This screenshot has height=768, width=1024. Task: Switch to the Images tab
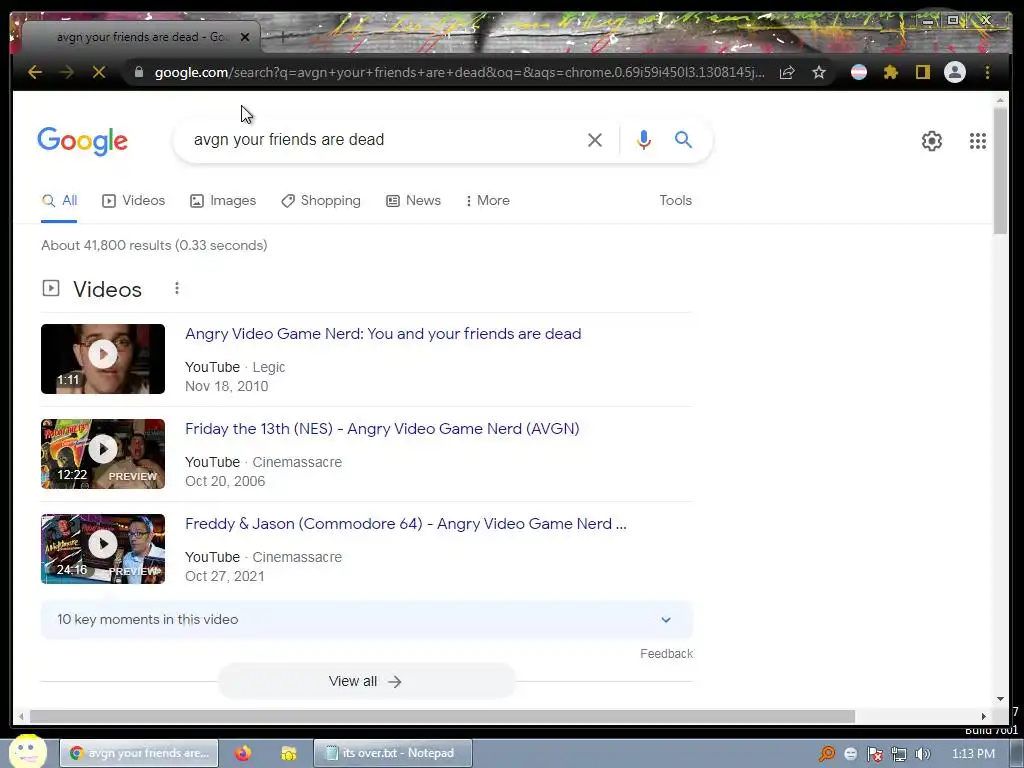[223, 200]
